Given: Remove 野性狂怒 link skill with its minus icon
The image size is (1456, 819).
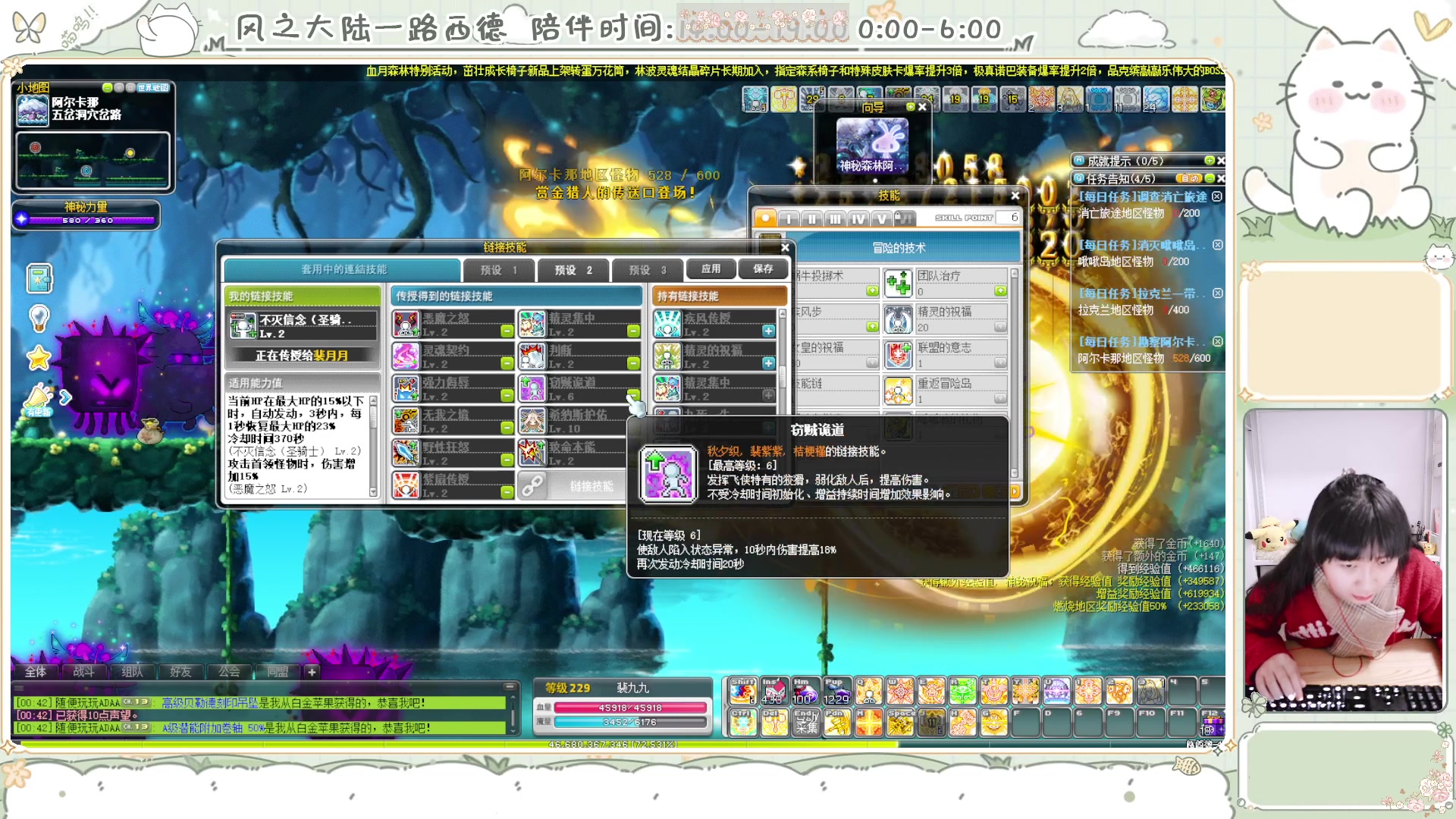Looking at the screenshot, I should (507, 460).
